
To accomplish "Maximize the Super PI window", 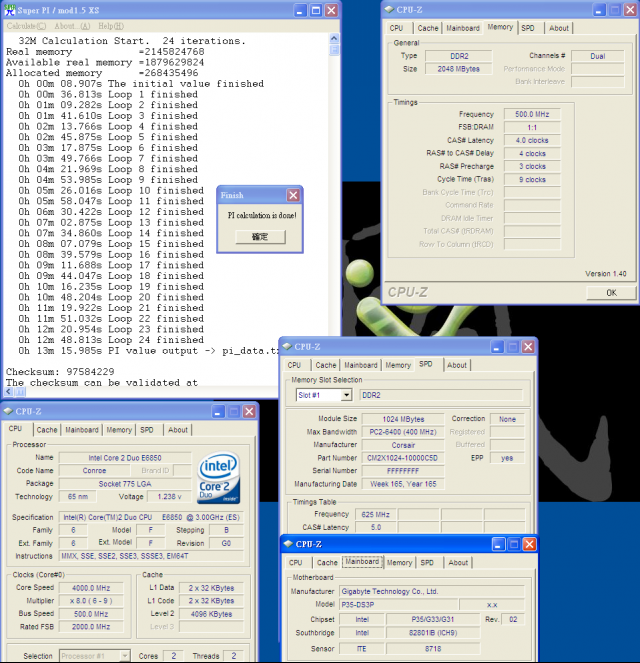I will tap(315, 11).
